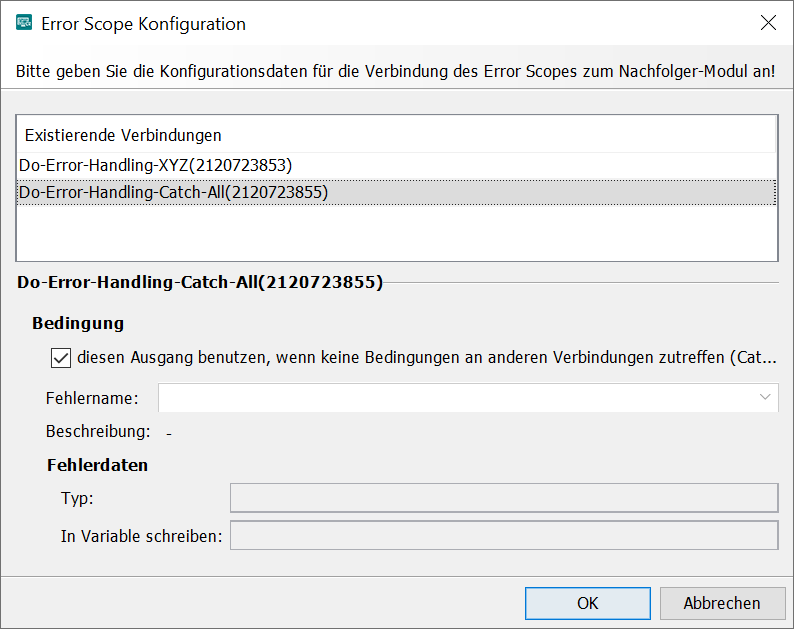794x629 pixels.
Task: Click the Typ text field
Action: tap(503, 498)
